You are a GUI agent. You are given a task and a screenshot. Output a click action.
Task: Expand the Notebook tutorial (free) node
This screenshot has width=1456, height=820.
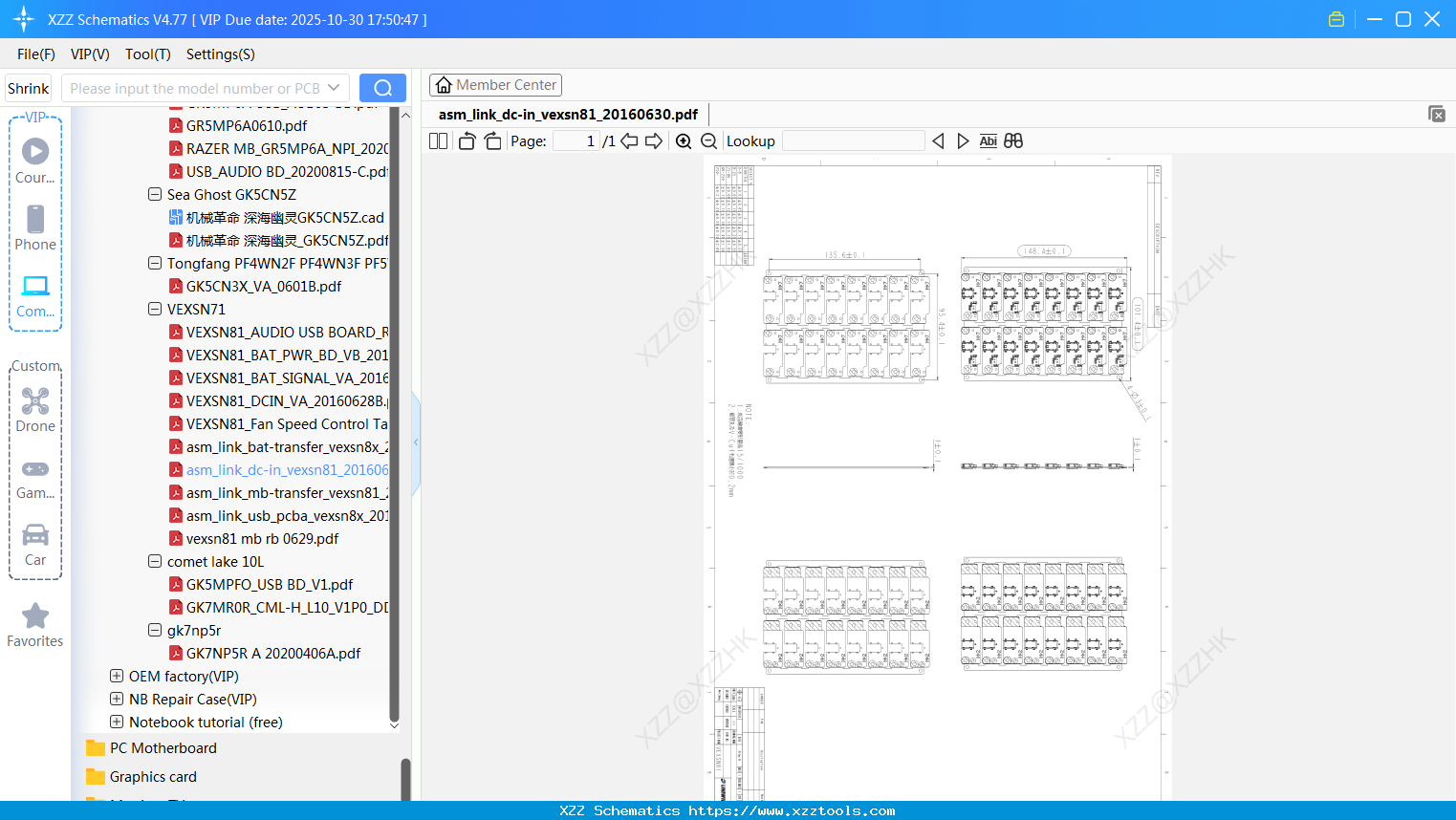pos(117,722)
